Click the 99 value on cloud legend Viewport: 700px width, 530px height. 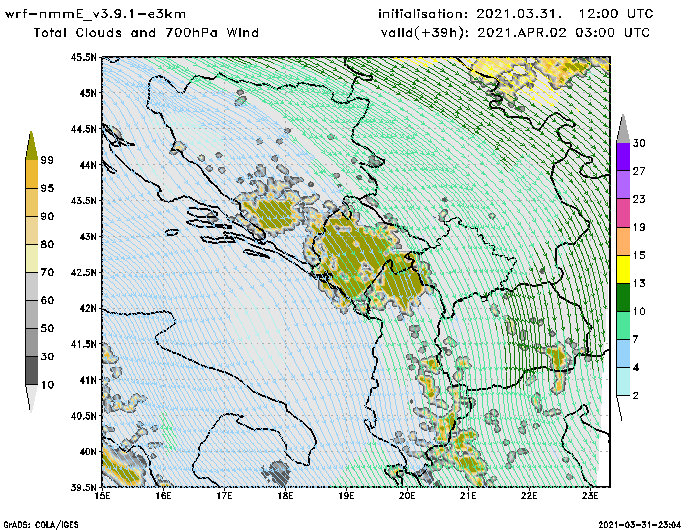click(x=47, y=160)
